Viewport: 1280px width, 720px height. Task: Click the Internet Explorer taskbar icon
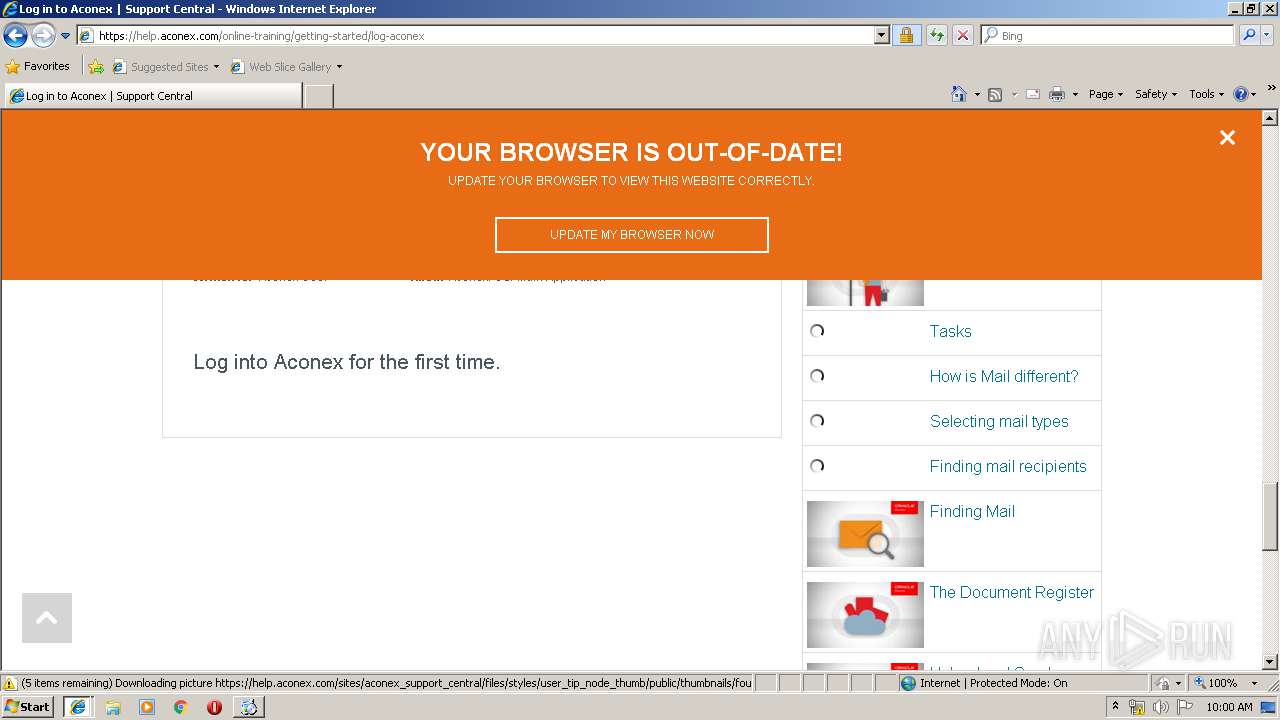(x=78, y=706)
